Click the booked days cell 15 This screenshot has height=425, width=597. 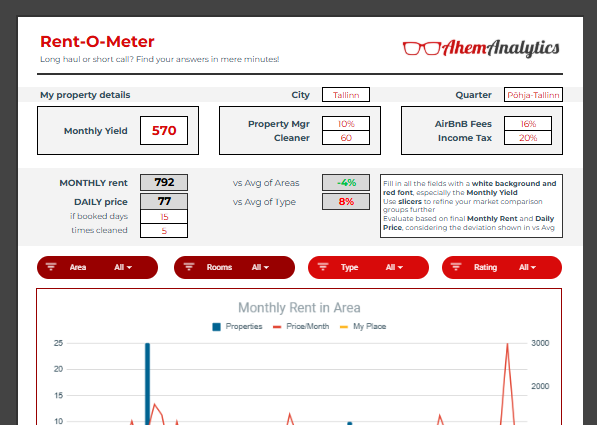(x=164, y=217)
